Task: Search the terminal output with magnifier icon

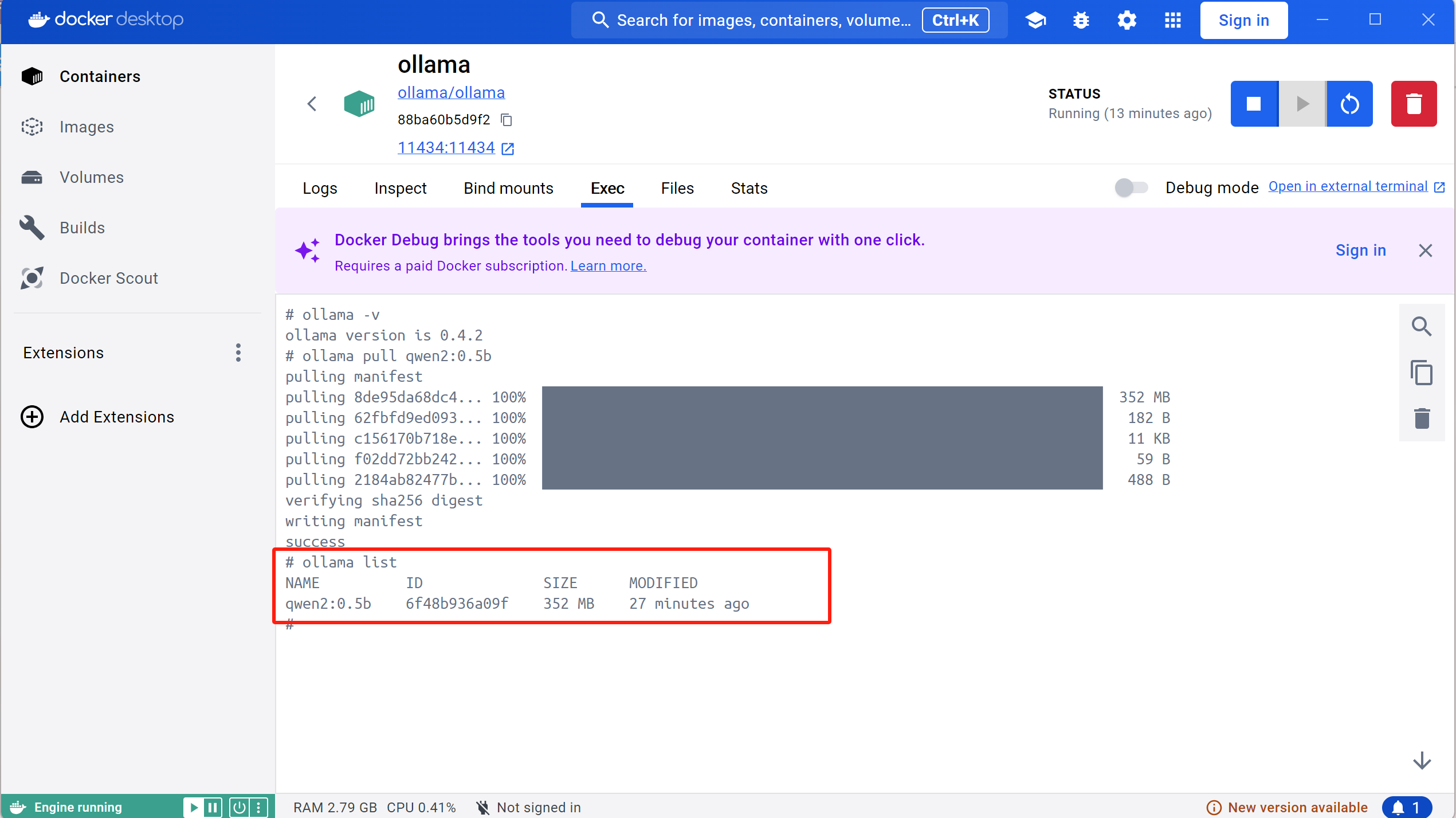Action: 1421,327
